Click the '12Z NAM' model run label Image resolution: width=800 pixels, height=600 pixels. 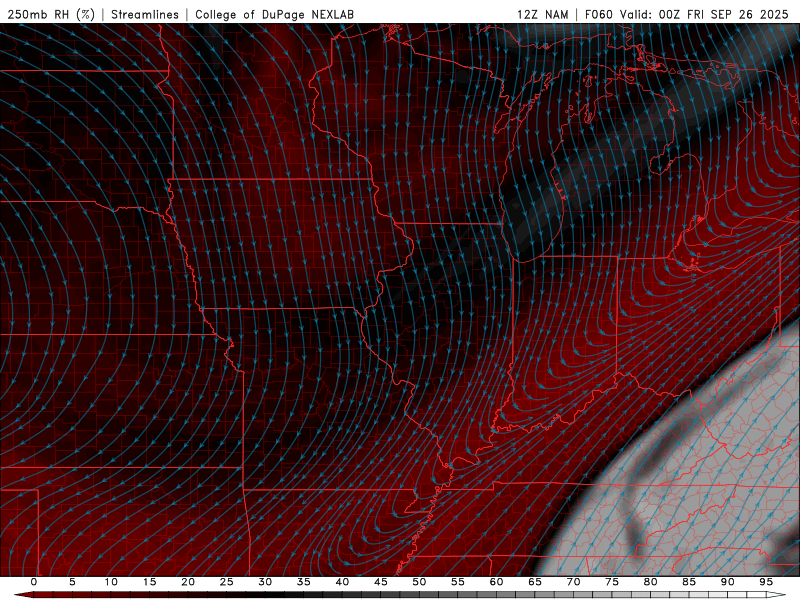(x=542, y=14)
